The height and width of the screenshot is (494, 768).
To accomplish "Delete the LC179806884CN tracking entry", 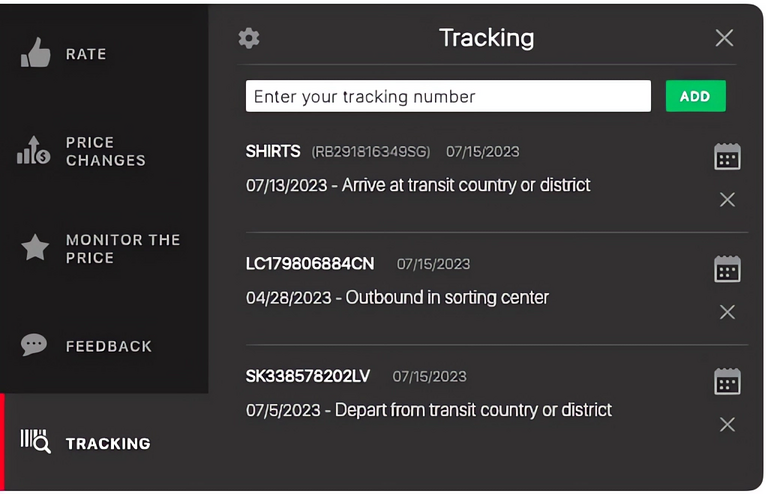I will click(727, 312).
